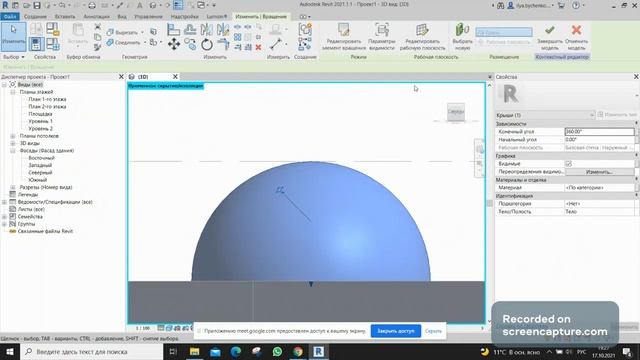
Task: Activate the Rotate tool in the ribbon
Action: [207, 44]
